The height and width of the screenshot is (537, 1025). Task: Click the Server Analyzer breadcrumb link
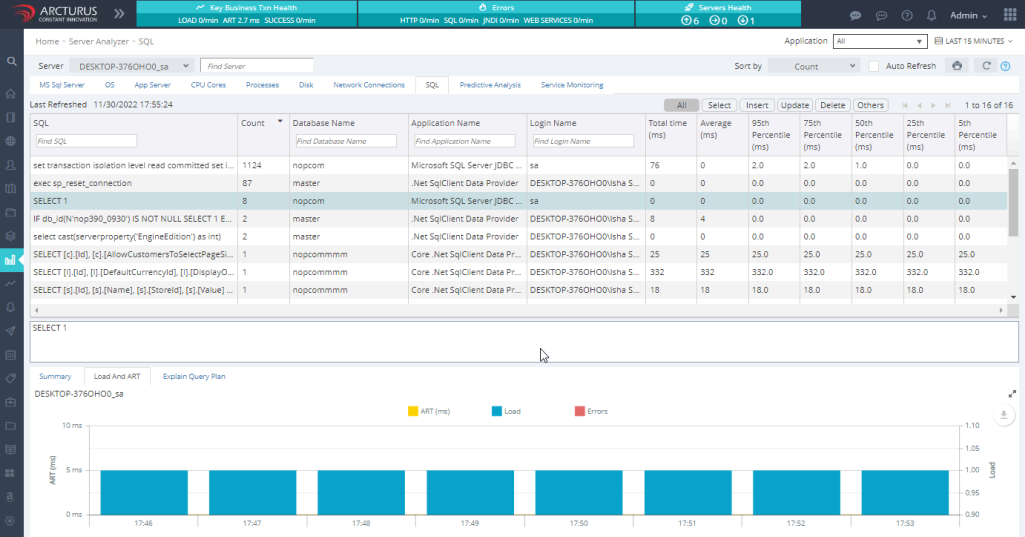(x=99, y=41)
